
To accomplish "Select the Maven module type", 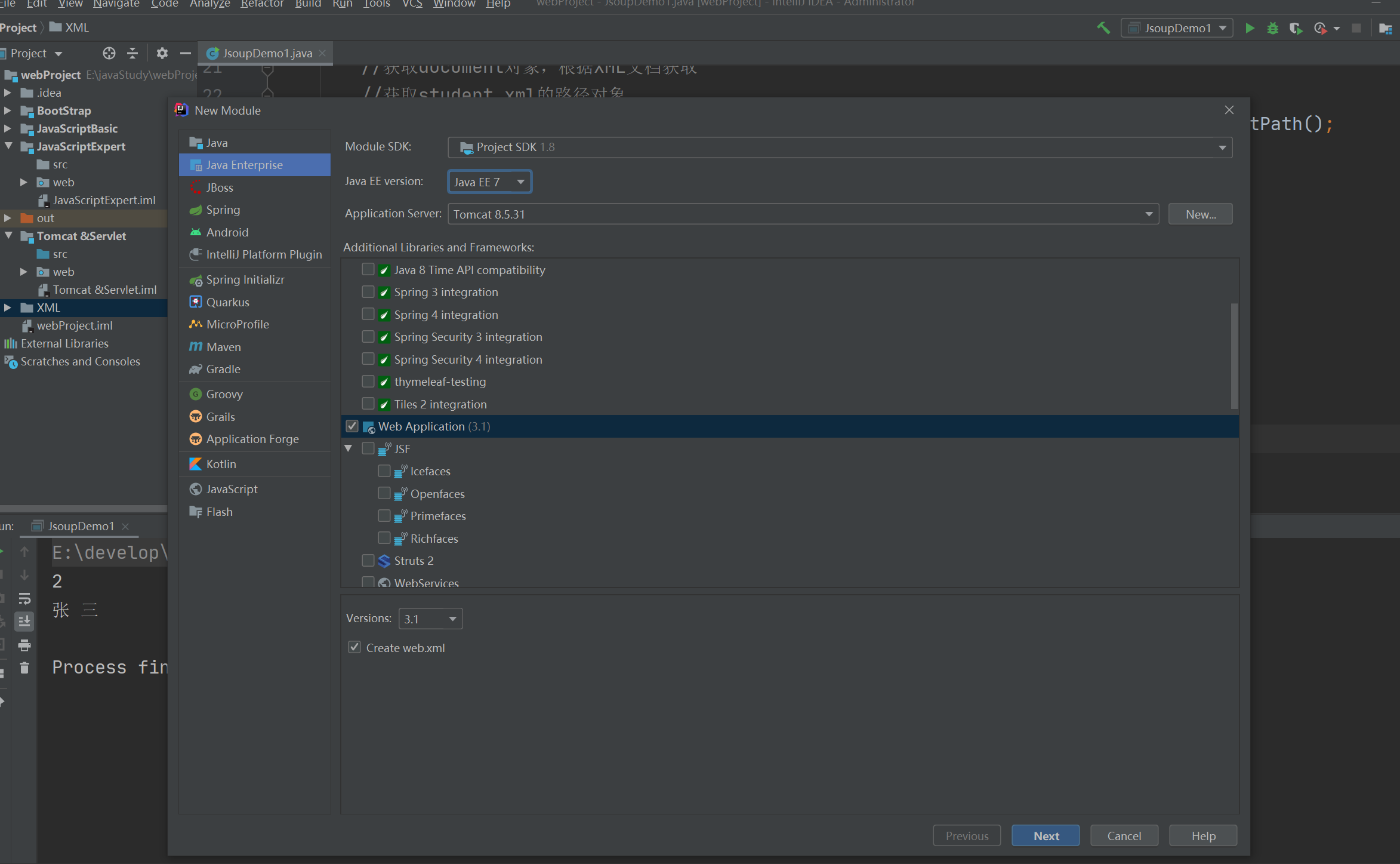I will (255, 347).
